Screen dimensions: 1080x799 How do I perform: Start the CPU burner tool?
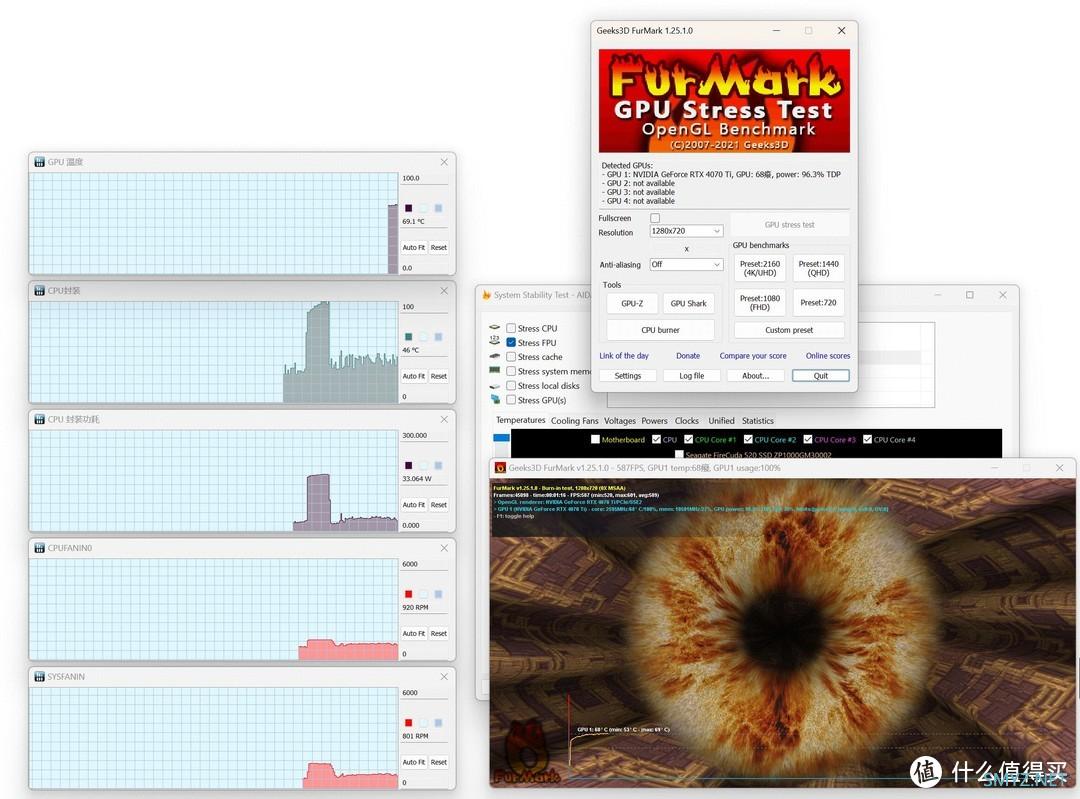coord(660,330)
